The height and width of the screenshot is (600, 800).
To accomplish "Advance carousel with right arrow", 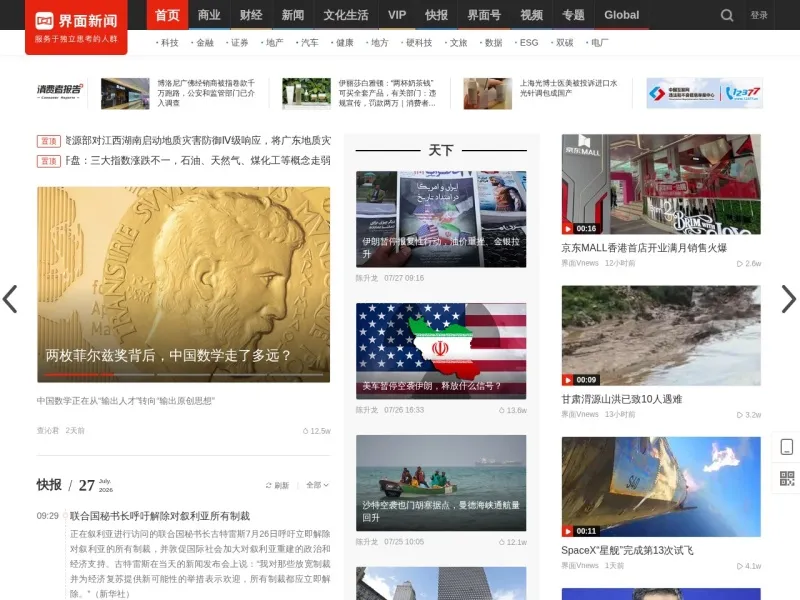I will click(788, 299).
